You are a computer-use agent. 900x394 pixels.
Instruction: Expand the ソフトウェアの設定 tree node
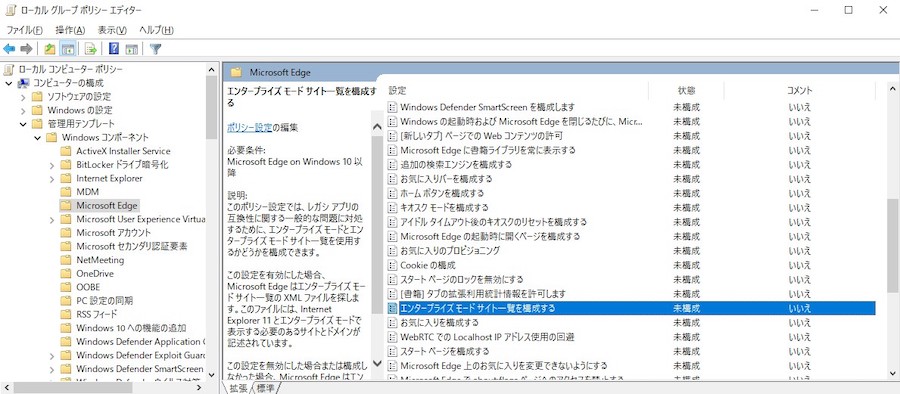23,96
